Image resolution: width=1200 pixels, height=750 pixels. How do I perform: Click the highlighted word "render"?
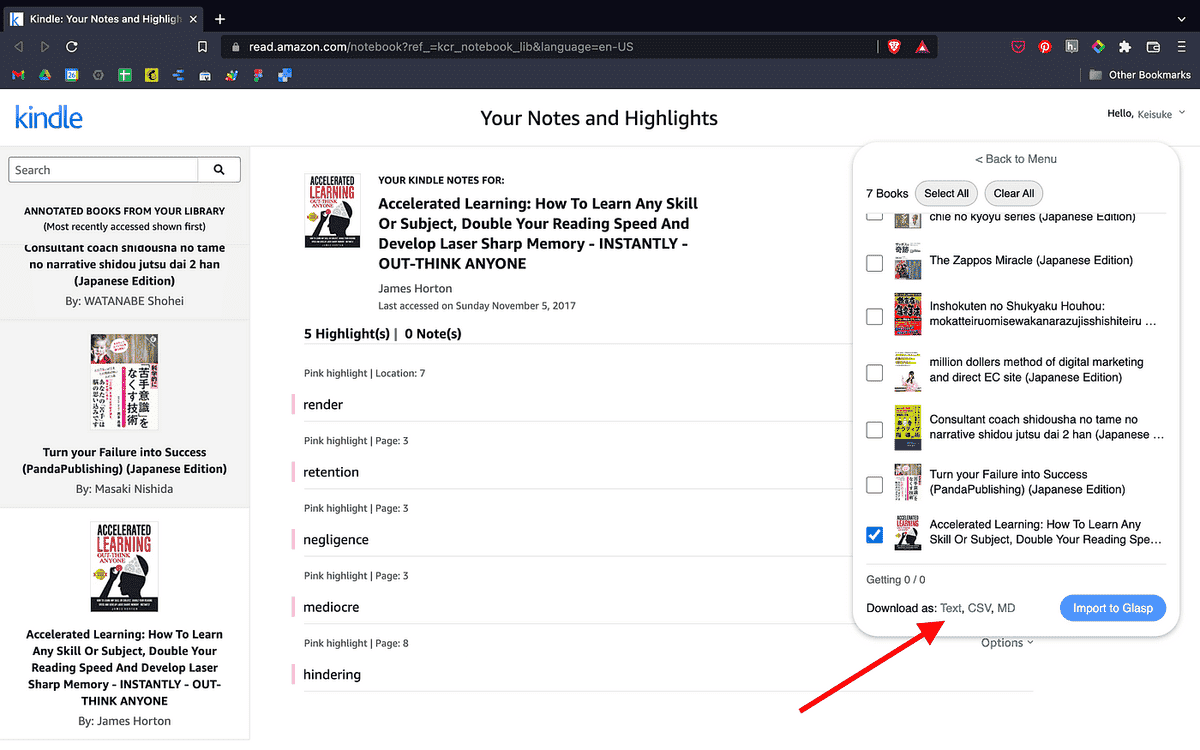[x=323, y=405]
